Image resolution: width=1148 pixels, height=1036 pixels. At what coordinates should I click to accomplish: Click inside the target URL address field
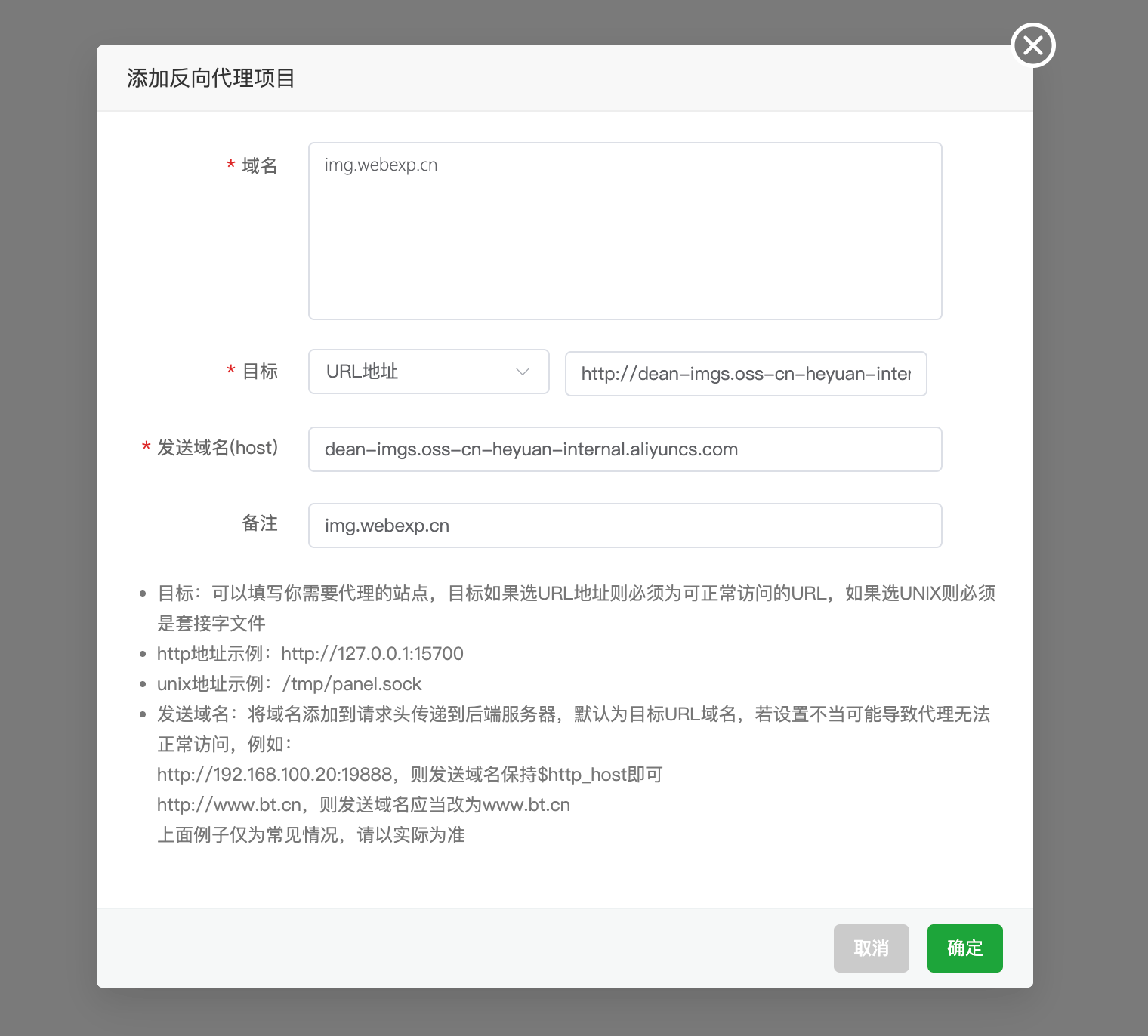(x=745, y=374)
